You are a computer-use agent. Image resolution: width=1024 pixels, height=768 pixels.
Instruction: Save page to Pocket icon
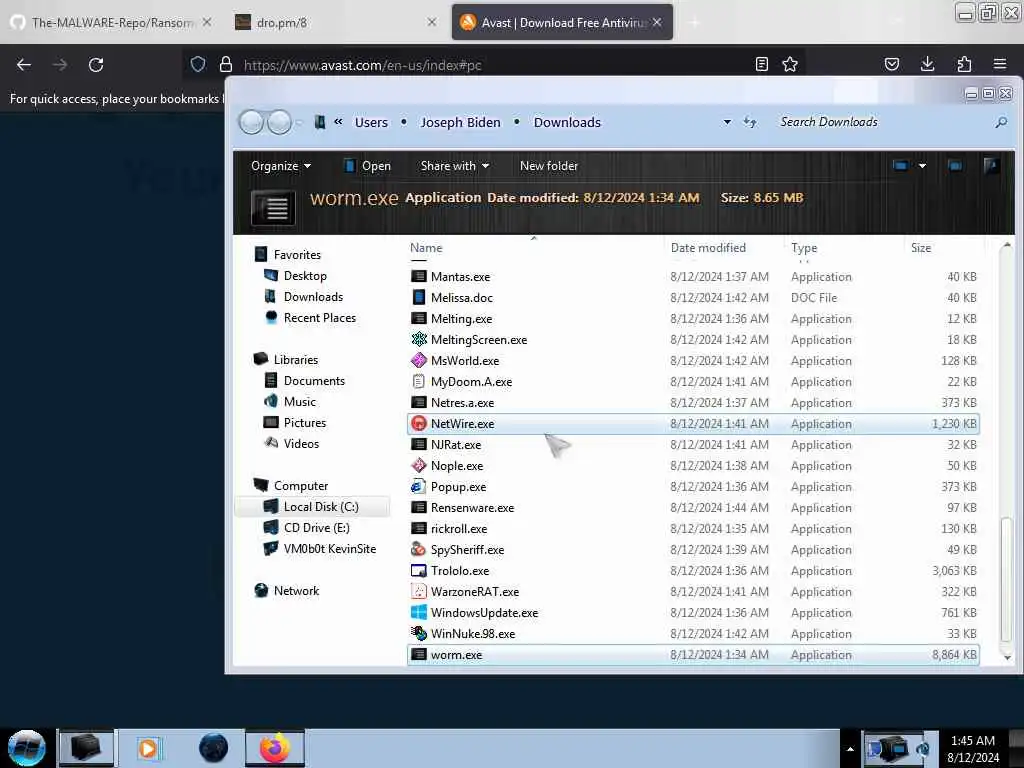(x=891, y=64)
